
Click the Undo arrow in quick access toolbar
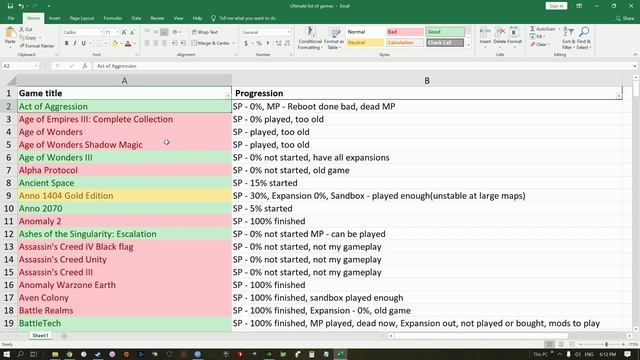tap(21, 6)
